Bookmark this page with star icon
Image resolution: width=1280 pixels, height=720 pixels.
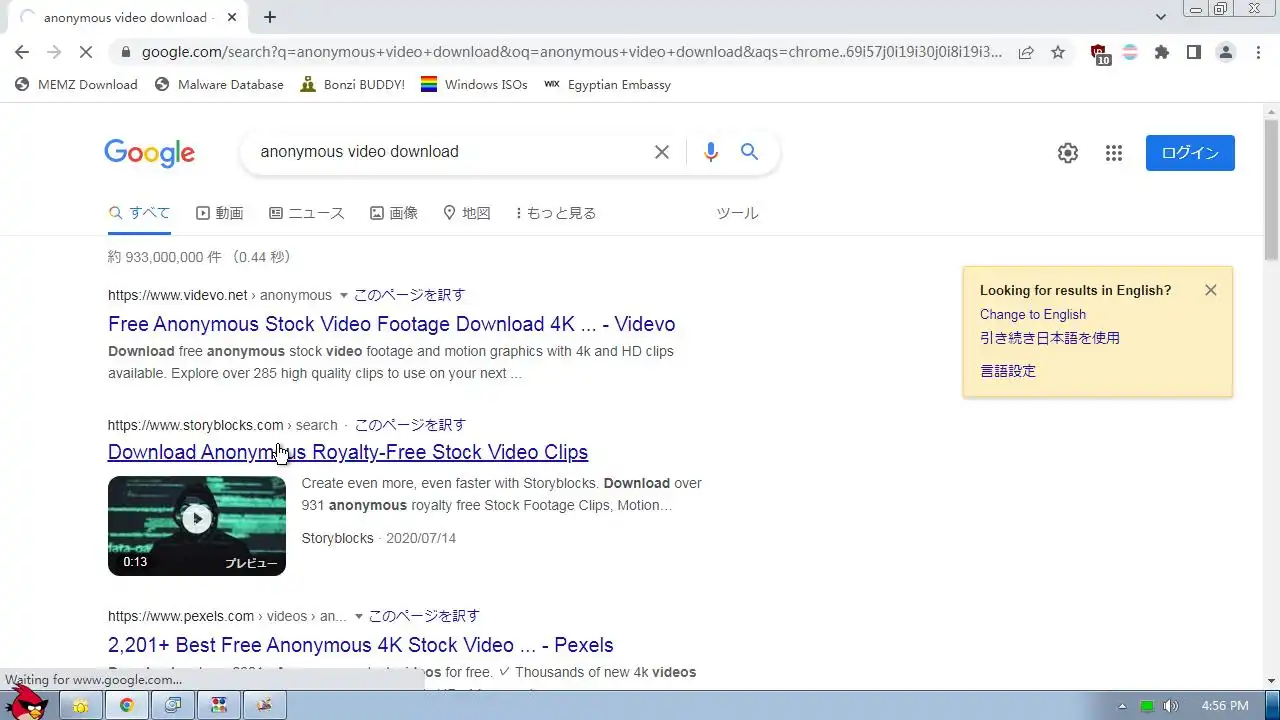coord(1058,53)
